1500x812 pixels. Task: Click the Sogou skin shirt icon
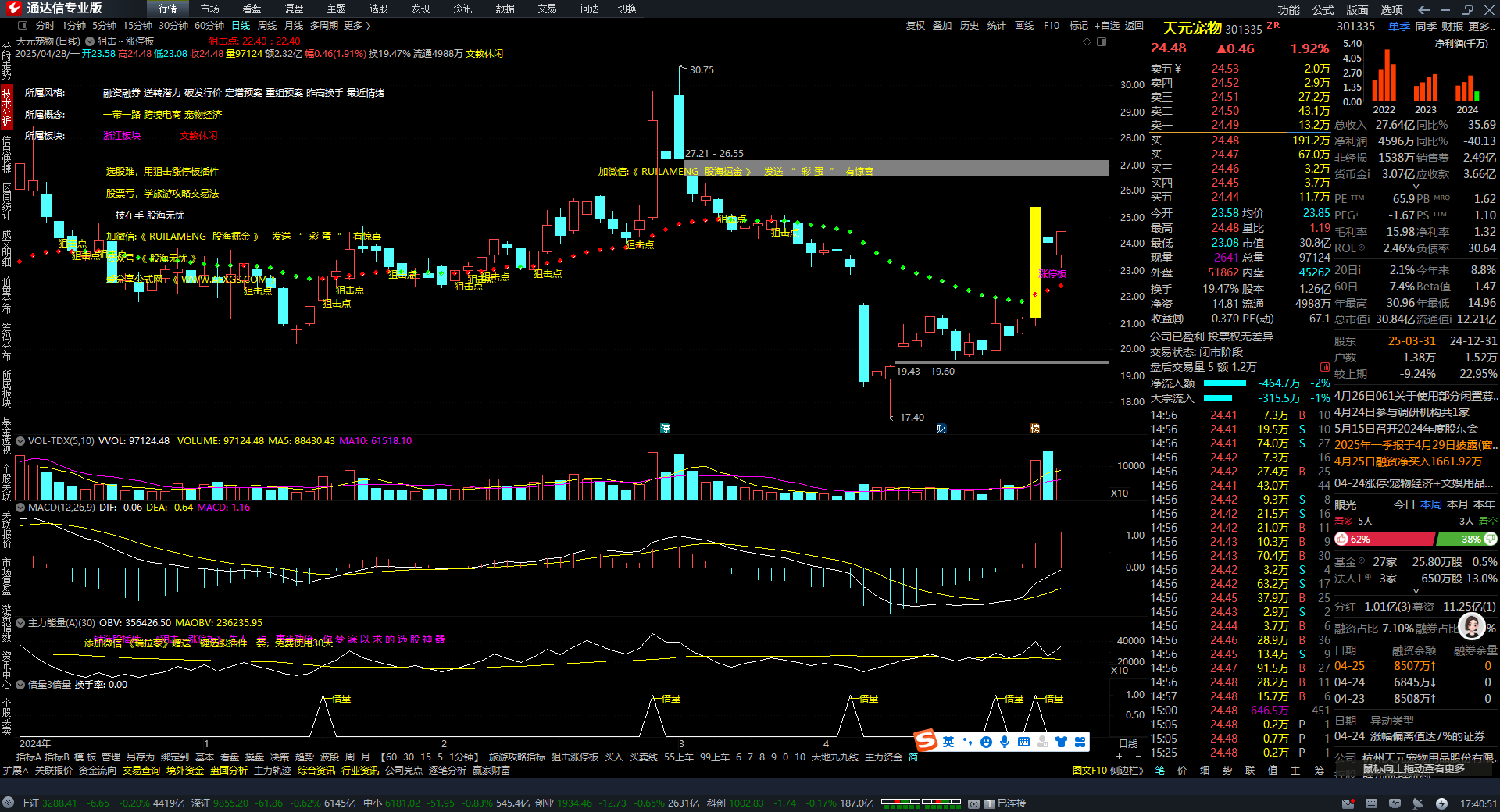(x=1061, y=742)
